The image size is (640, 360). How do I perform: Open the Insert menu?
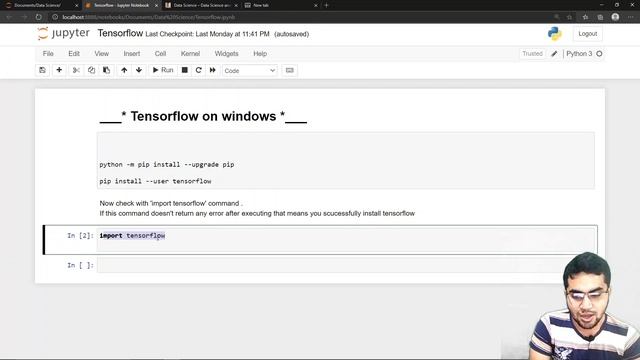[132, 53]
